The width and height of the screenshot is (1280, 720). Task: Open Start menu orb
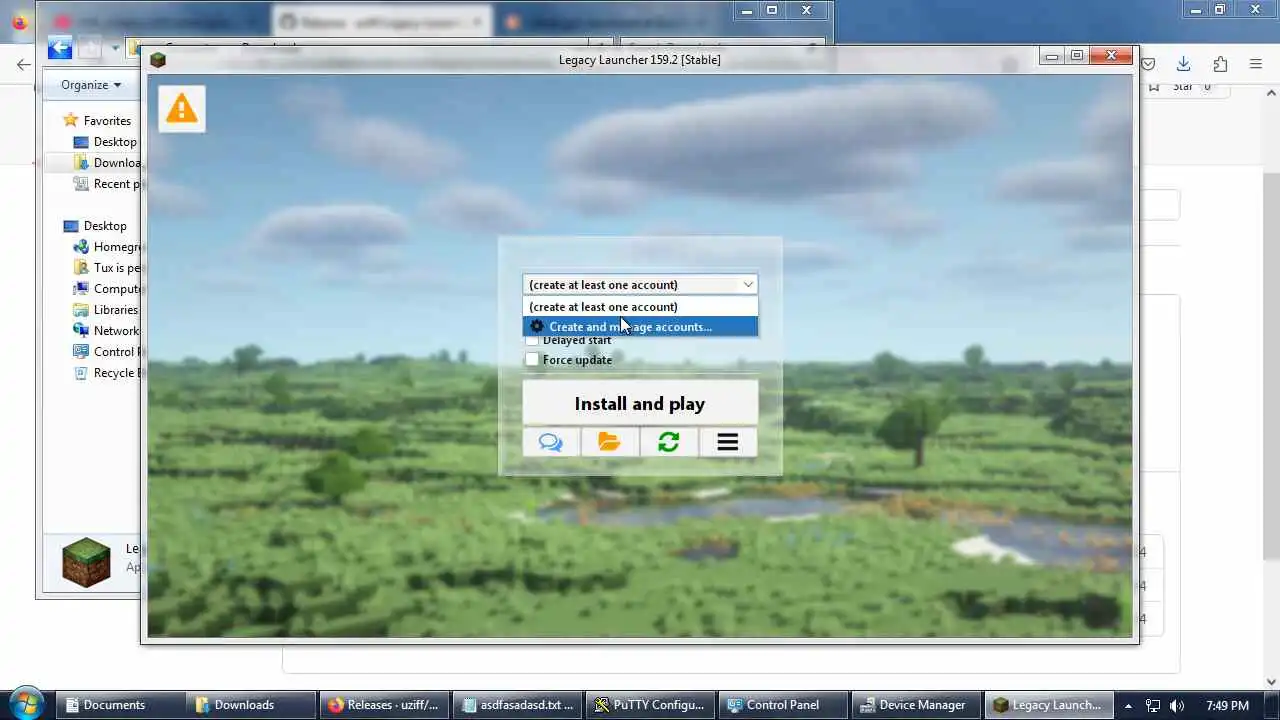(x=26, y=703)
